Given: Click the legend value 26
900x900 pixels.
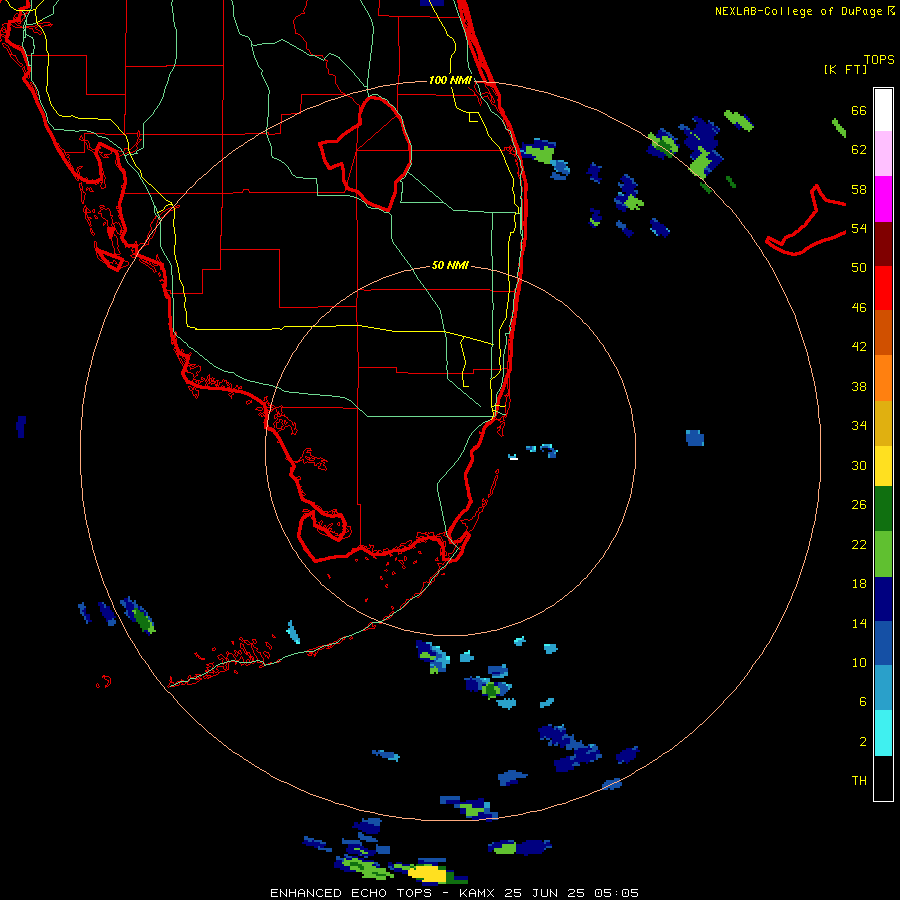Looking at the screenshot, I should [859, 505].
